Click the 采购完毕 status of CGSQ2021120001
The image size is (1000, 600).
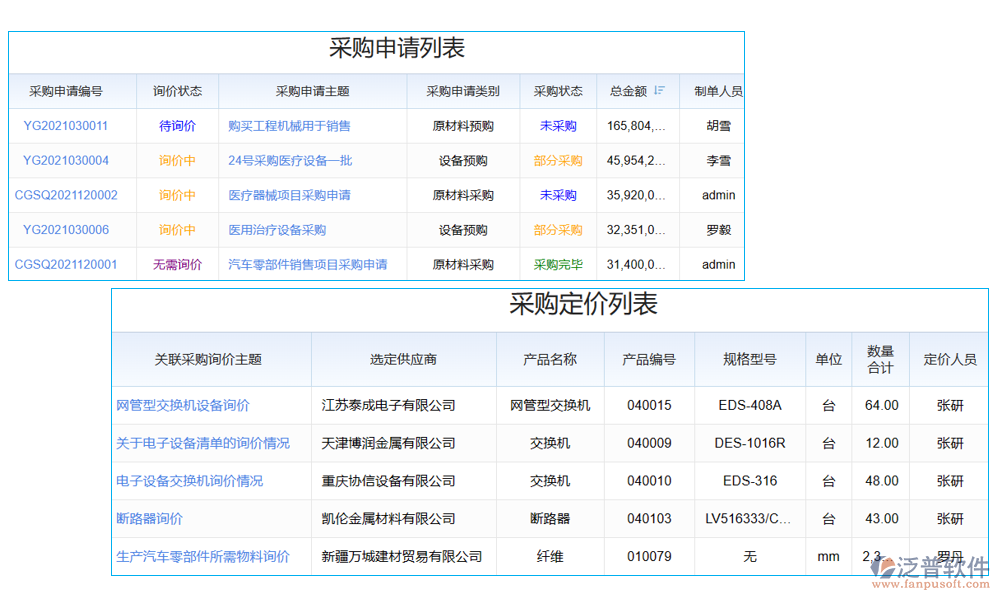pos(557,264)
